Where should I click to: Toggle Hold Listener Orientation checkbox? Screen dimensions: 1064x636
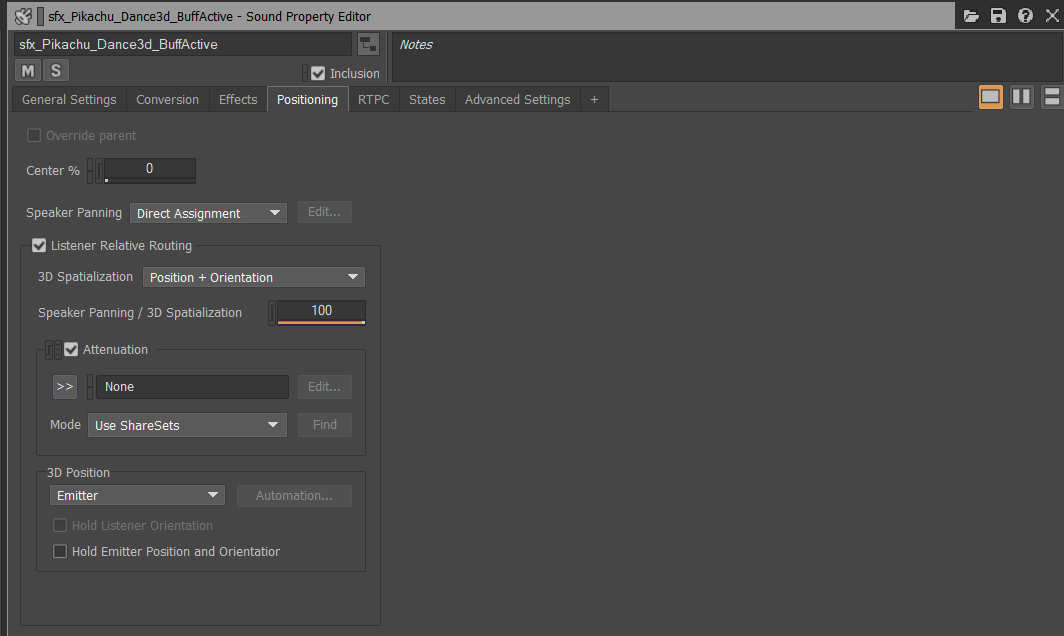pyautogui.click(x=60, y=525)
